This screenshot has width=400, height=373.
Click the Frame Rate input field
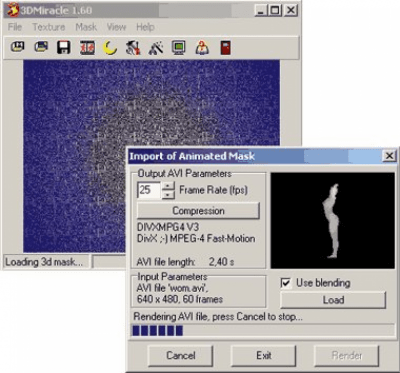coord(149,190)
